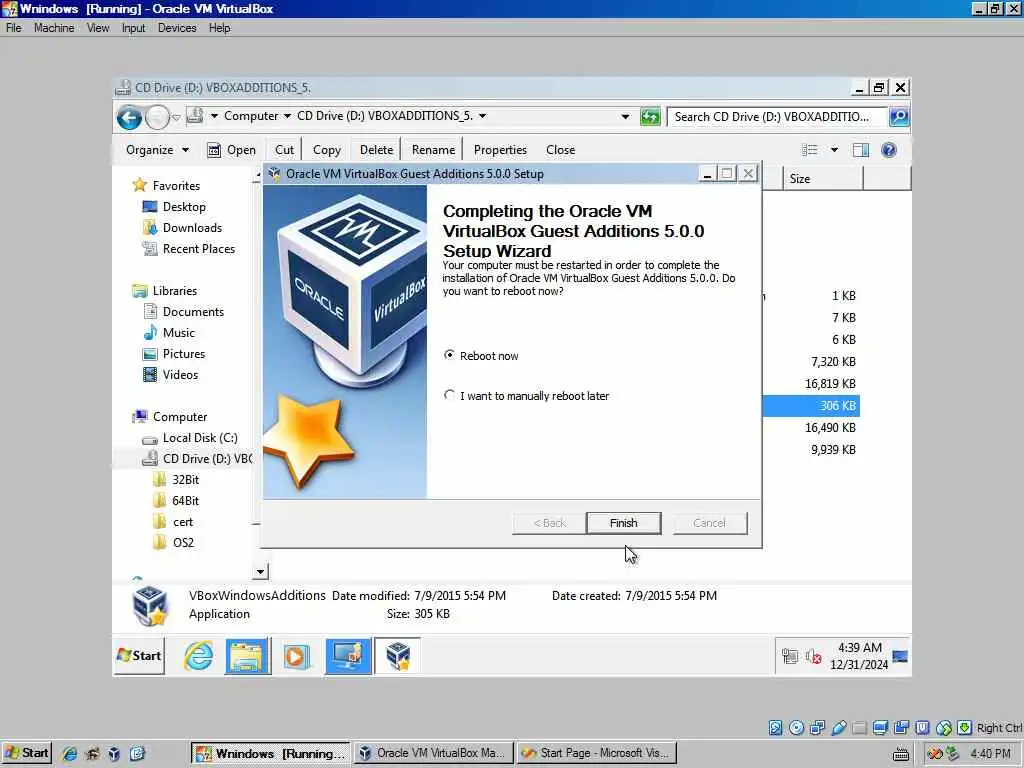
Task: Click the 306 KB highlighted file row
Action: click(810, 406)
